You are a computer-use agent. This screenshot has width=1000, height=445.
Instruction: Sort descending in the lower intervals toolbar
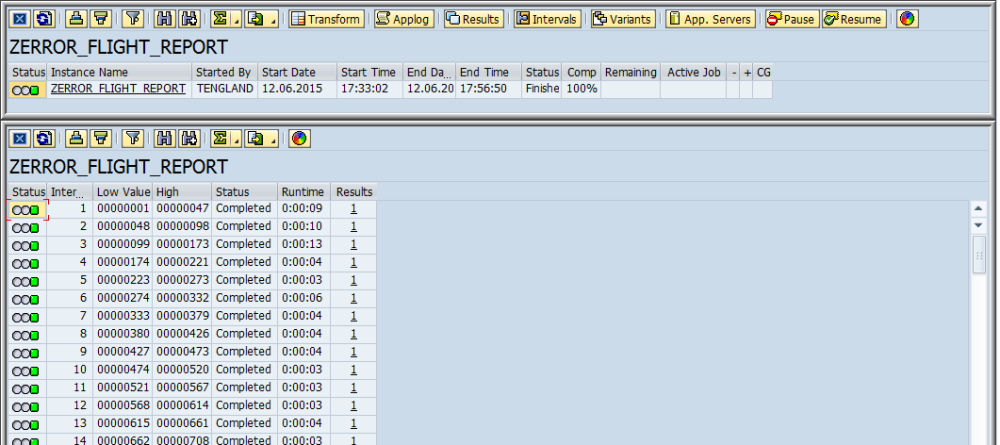99,138
